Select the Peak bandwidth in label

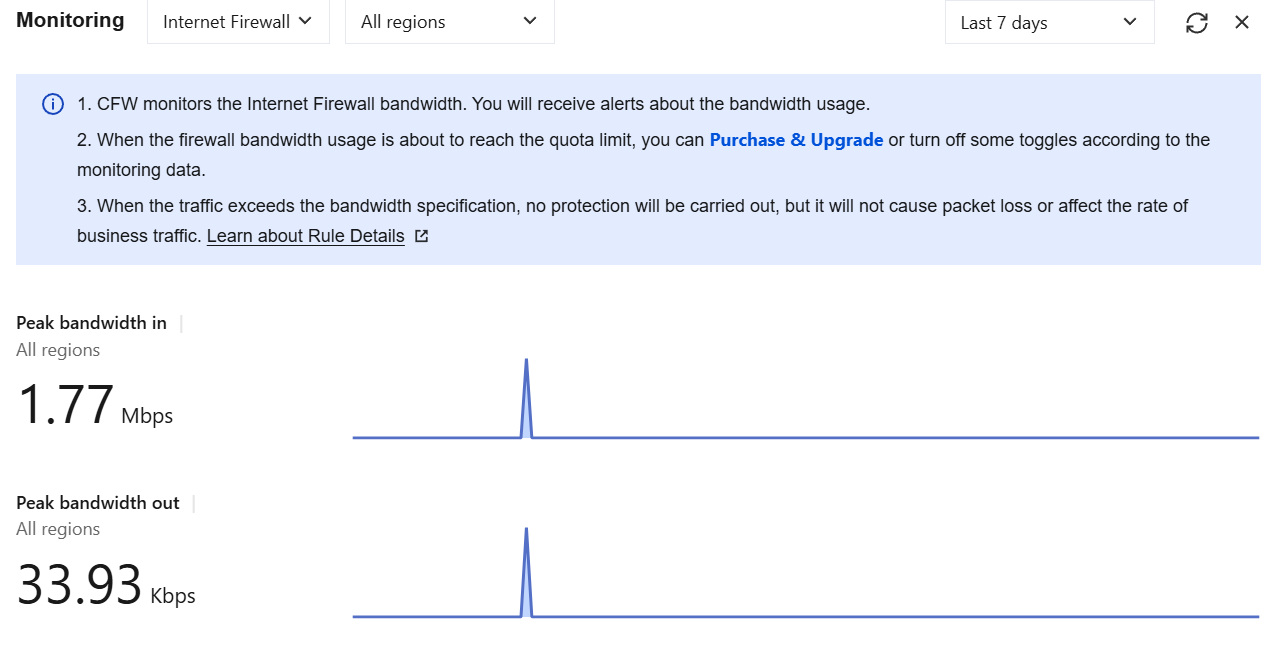[x=91, y=323]
